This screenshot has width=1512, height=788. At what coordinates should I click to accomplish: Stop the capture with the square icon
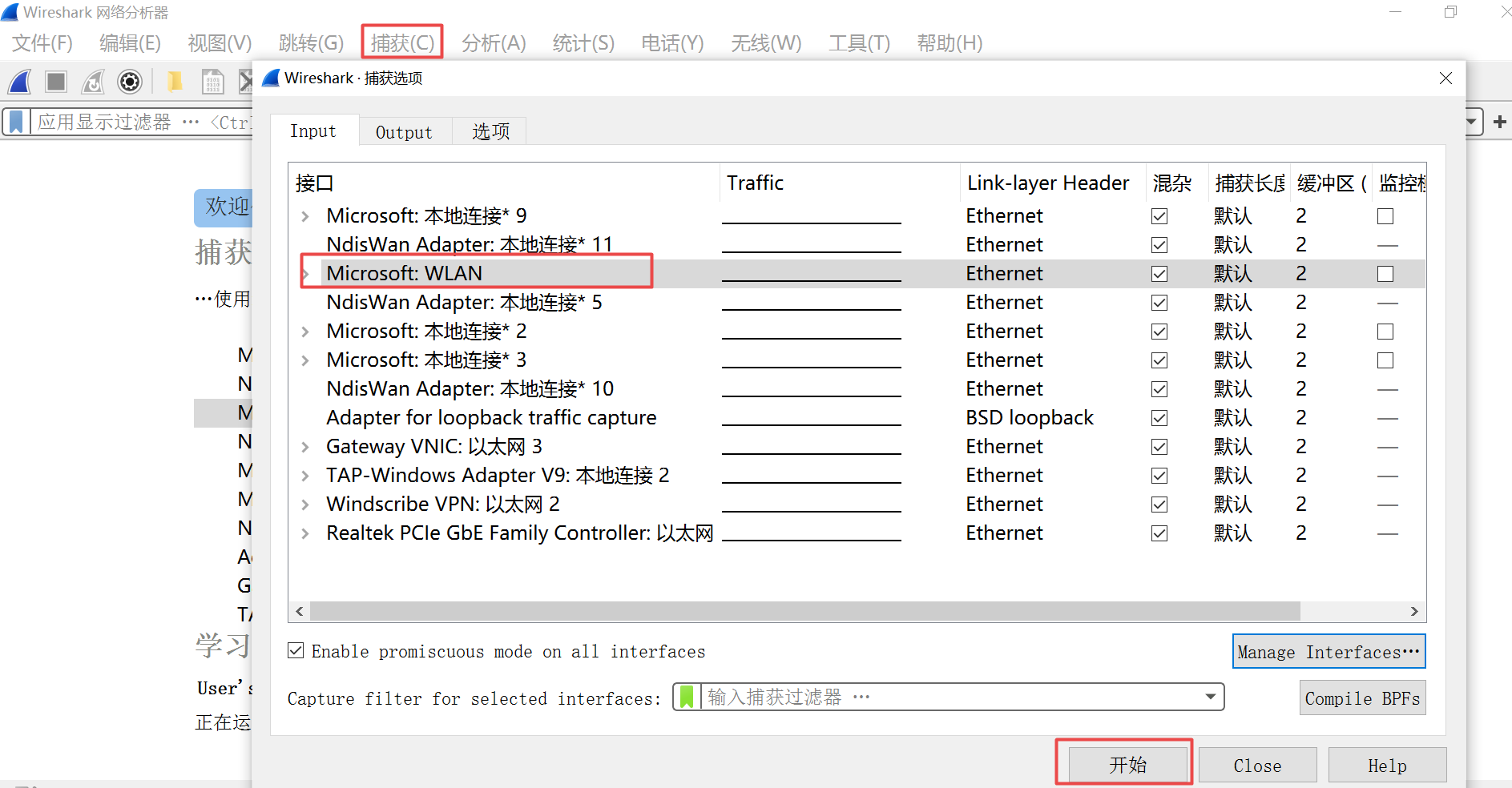pos(56,82)
